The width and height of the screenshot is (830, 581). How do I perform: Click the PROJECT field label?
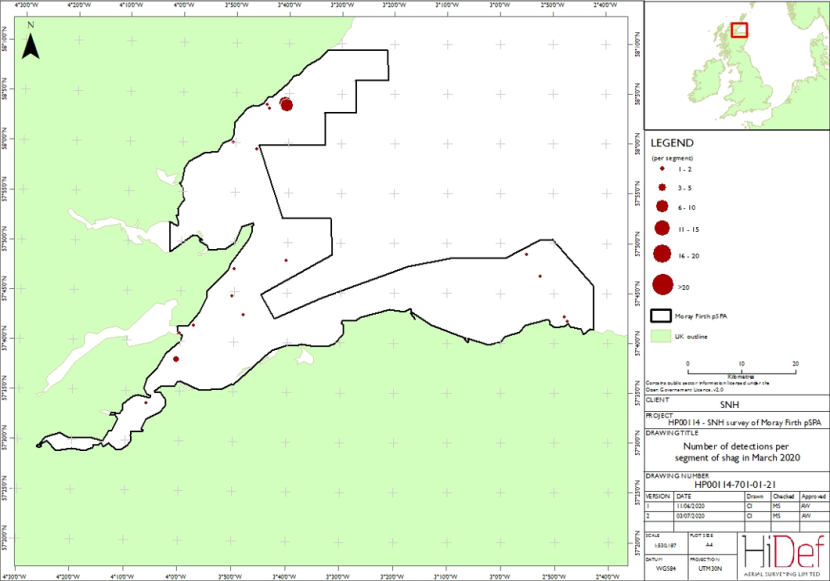pos(659,416)
